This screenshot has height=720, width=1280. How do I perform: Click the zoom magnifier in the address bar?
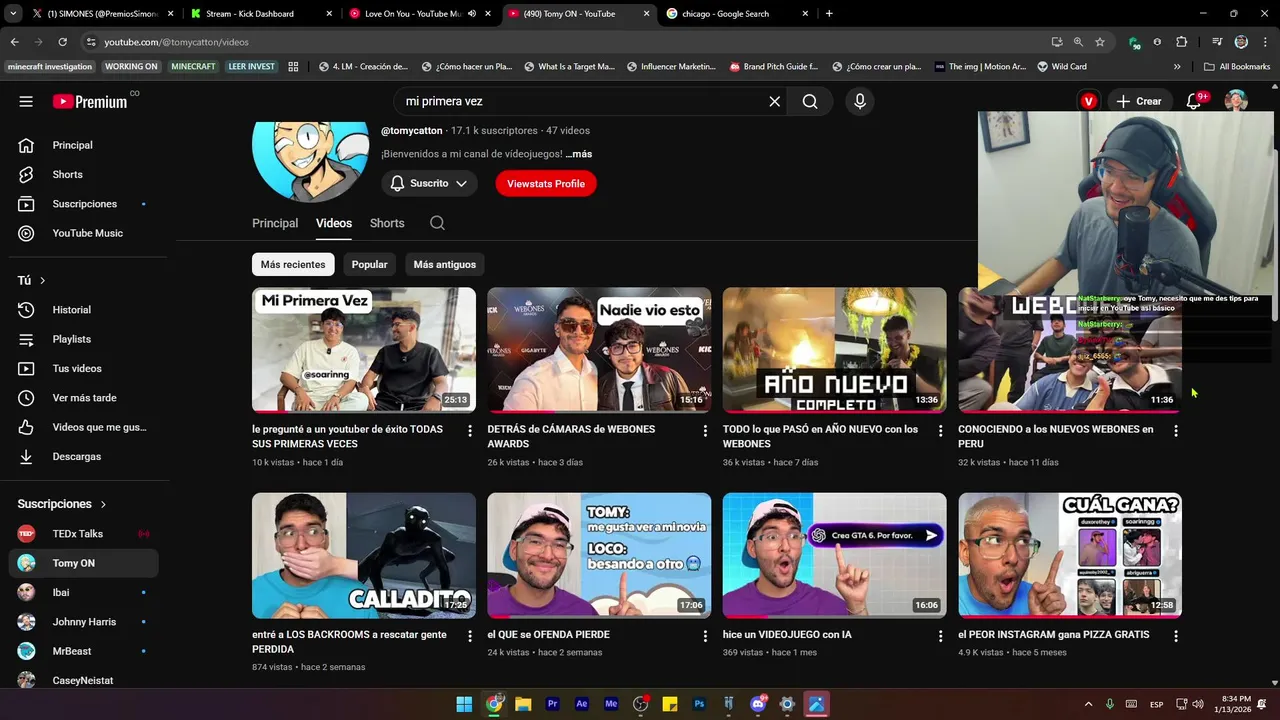1078,42
